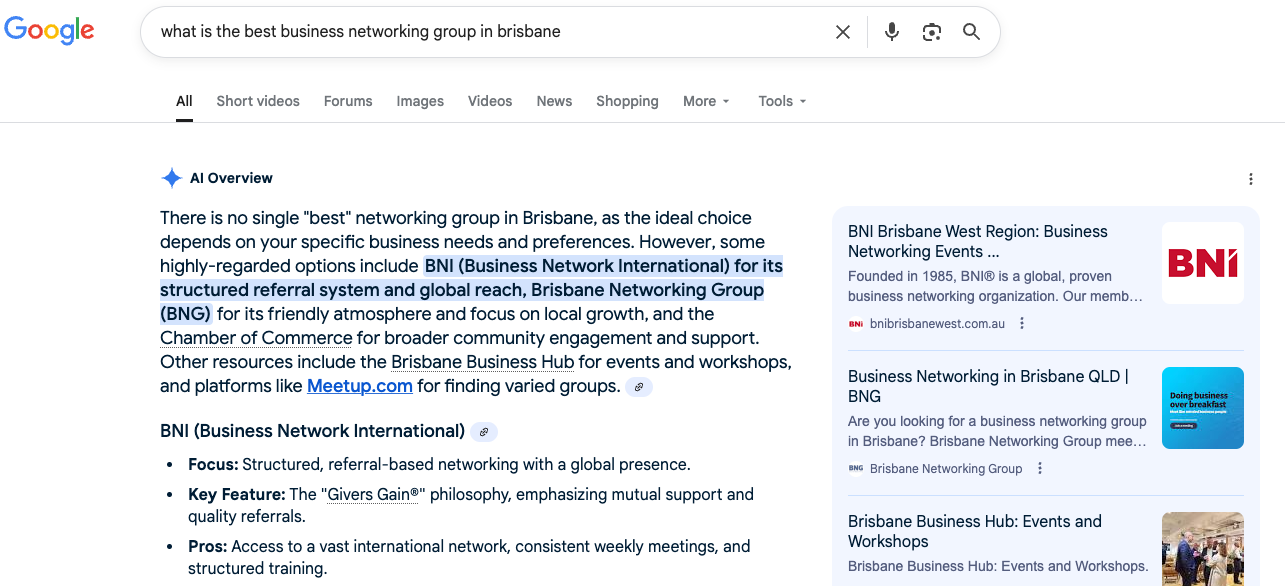Screen dimensions: 1285x586
Task: Click the Focus: bullet text
Action: pos(439,465)
